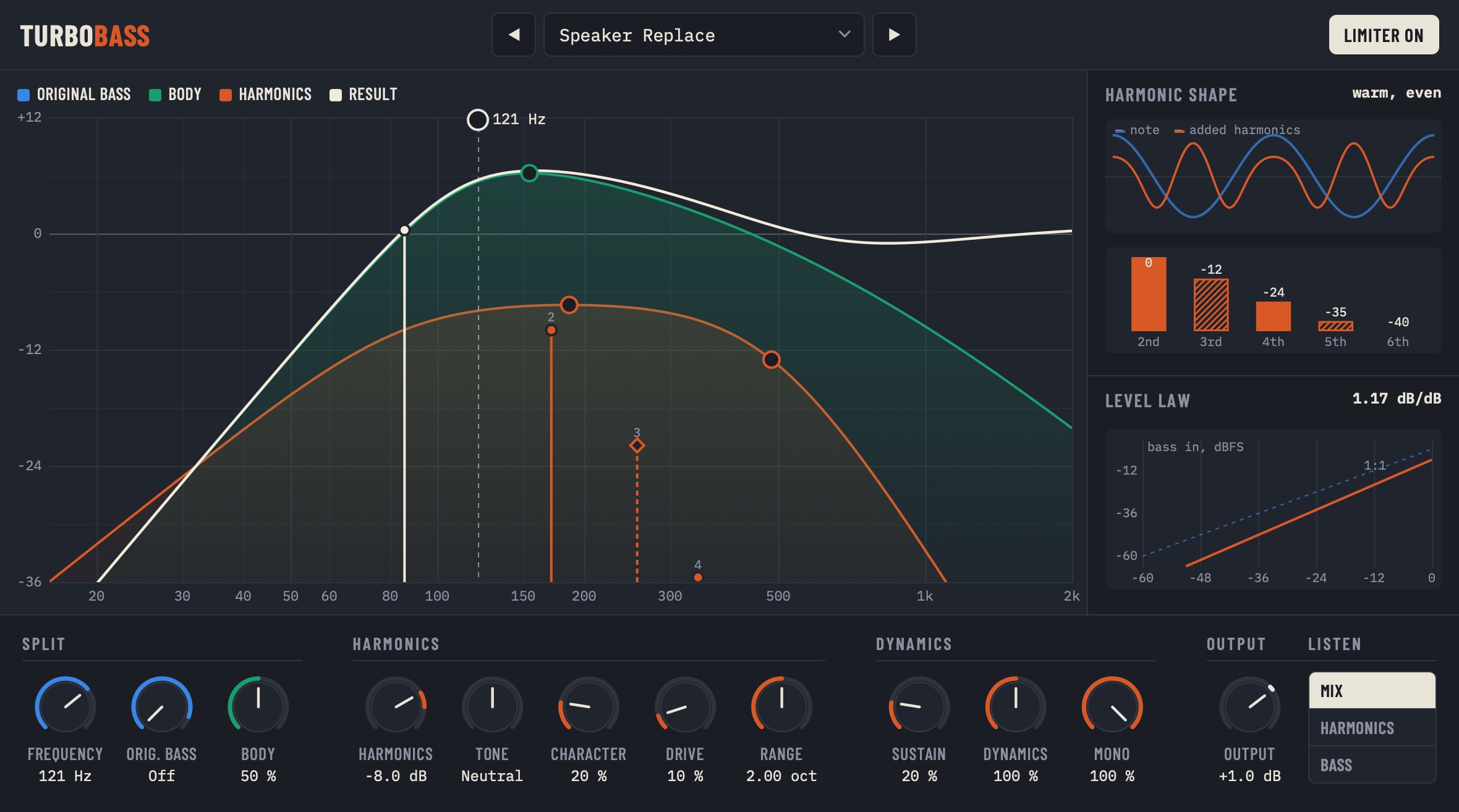Toggle the Harmonics curve legend swatch

226,95
